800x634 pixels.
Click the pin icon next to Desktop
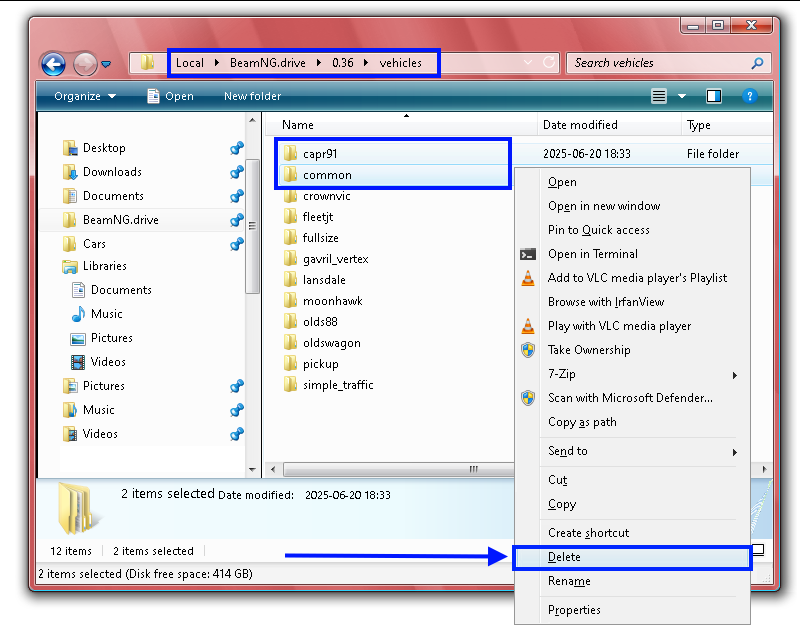click(x=237, y=148)
